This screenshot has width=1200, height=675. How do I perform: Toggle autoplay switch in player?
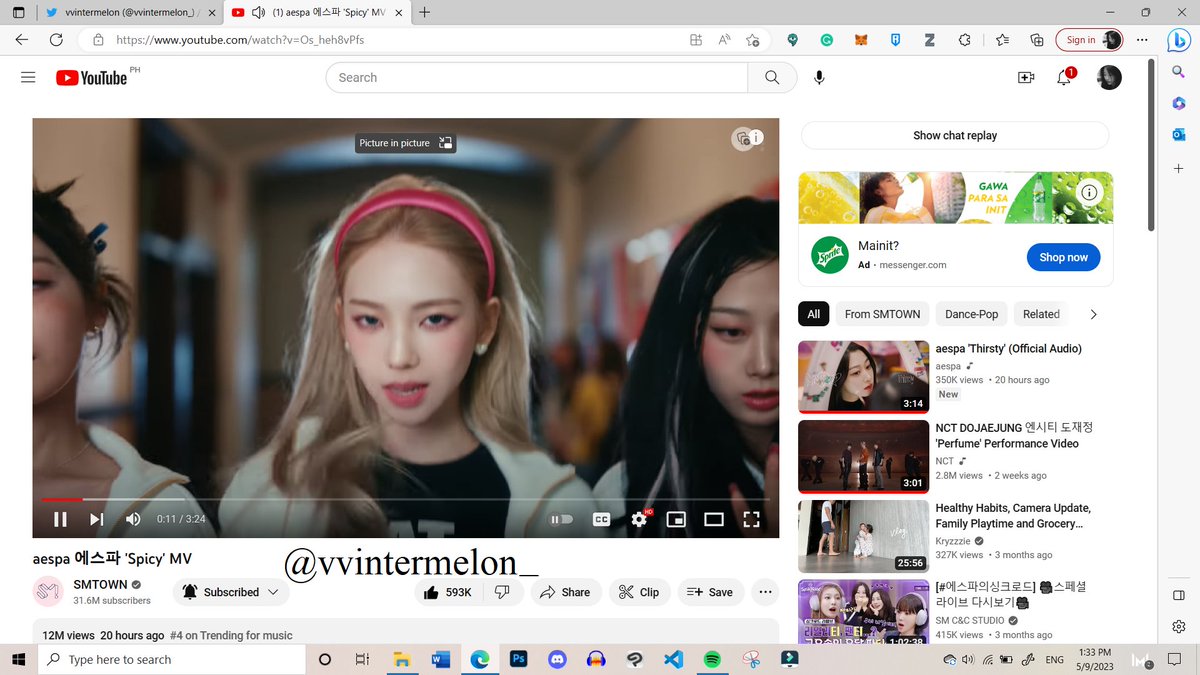(x=561, y=519)
